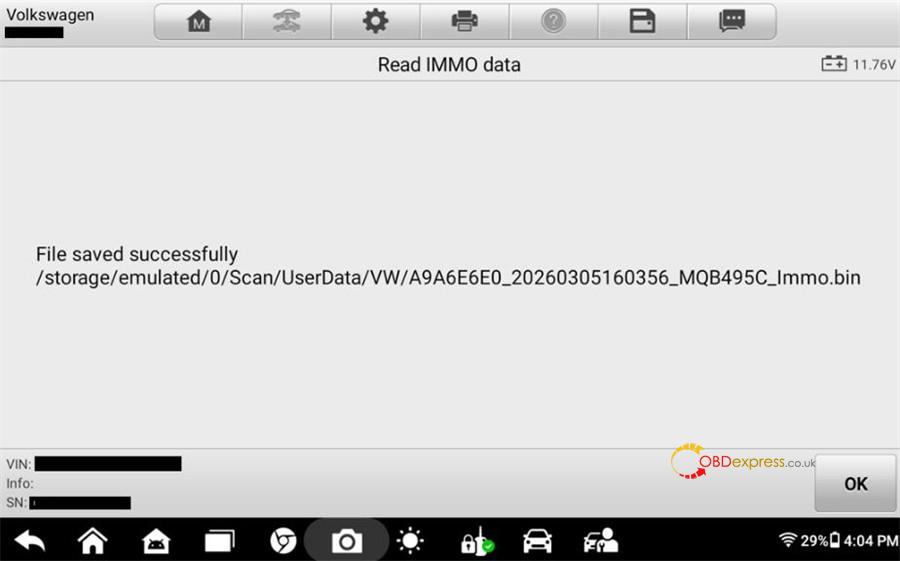
Task: Click the car diagnostics icon
Action: click(537, 541)
